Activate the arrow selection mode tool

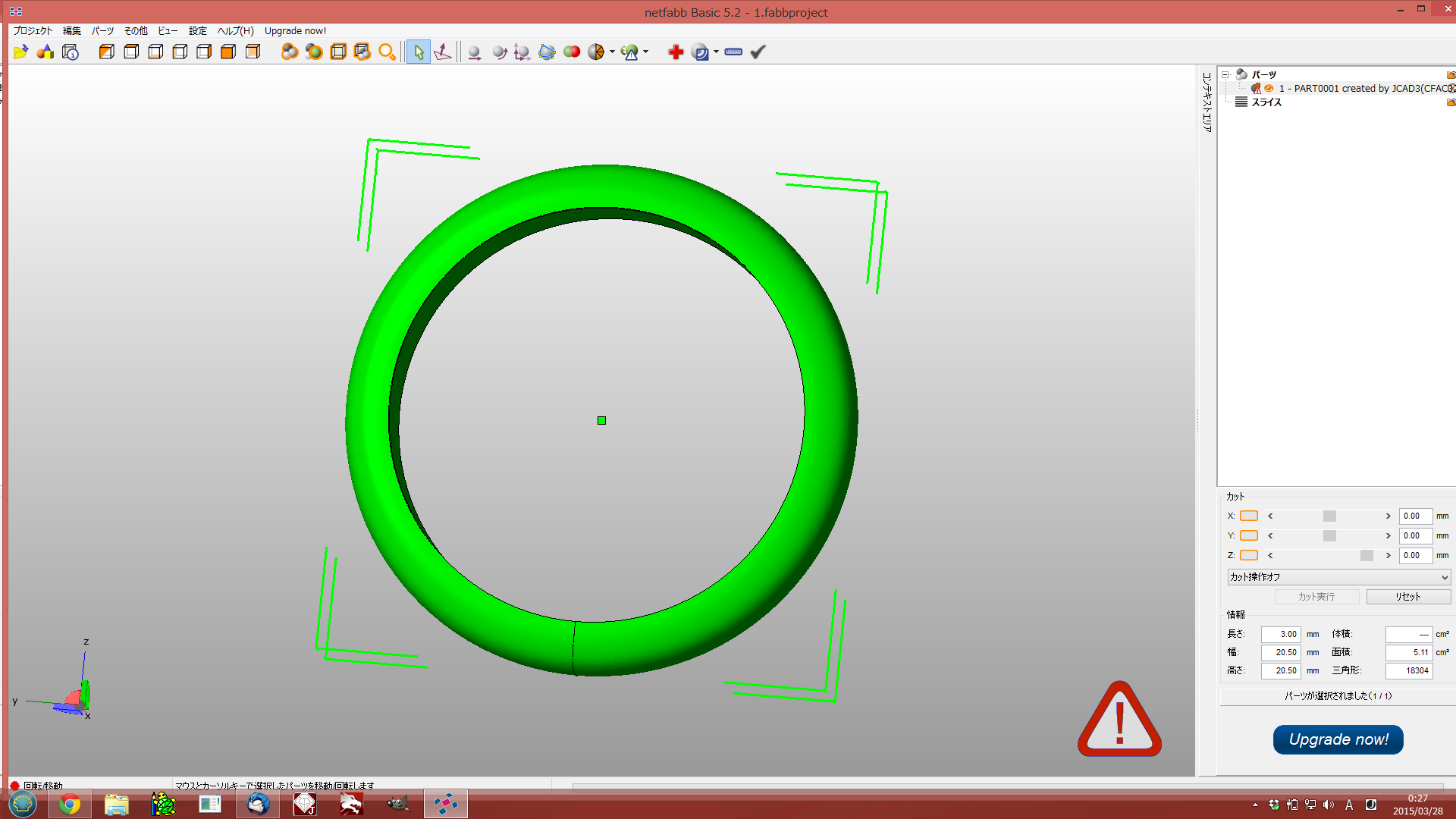pos(418,52)
